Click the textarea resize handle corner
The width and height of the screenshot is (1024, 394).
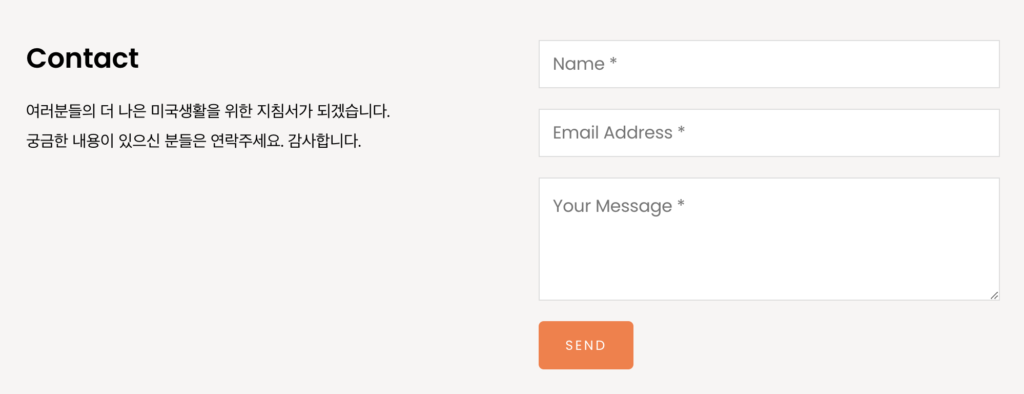point(994,295)
